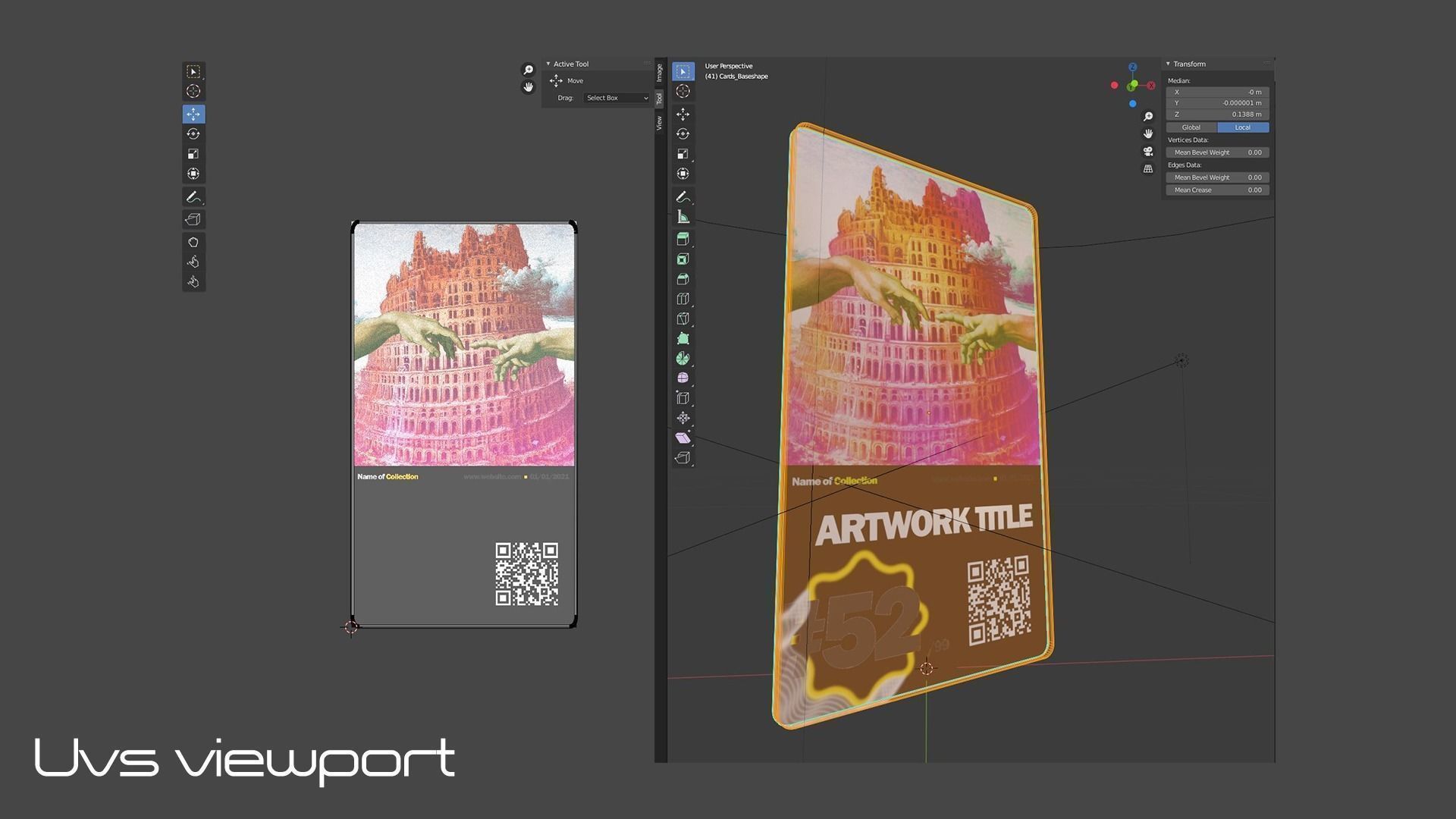
Task: Select the Extrude Region tool in 3D viewport
Action: click(x=682, y=239)
